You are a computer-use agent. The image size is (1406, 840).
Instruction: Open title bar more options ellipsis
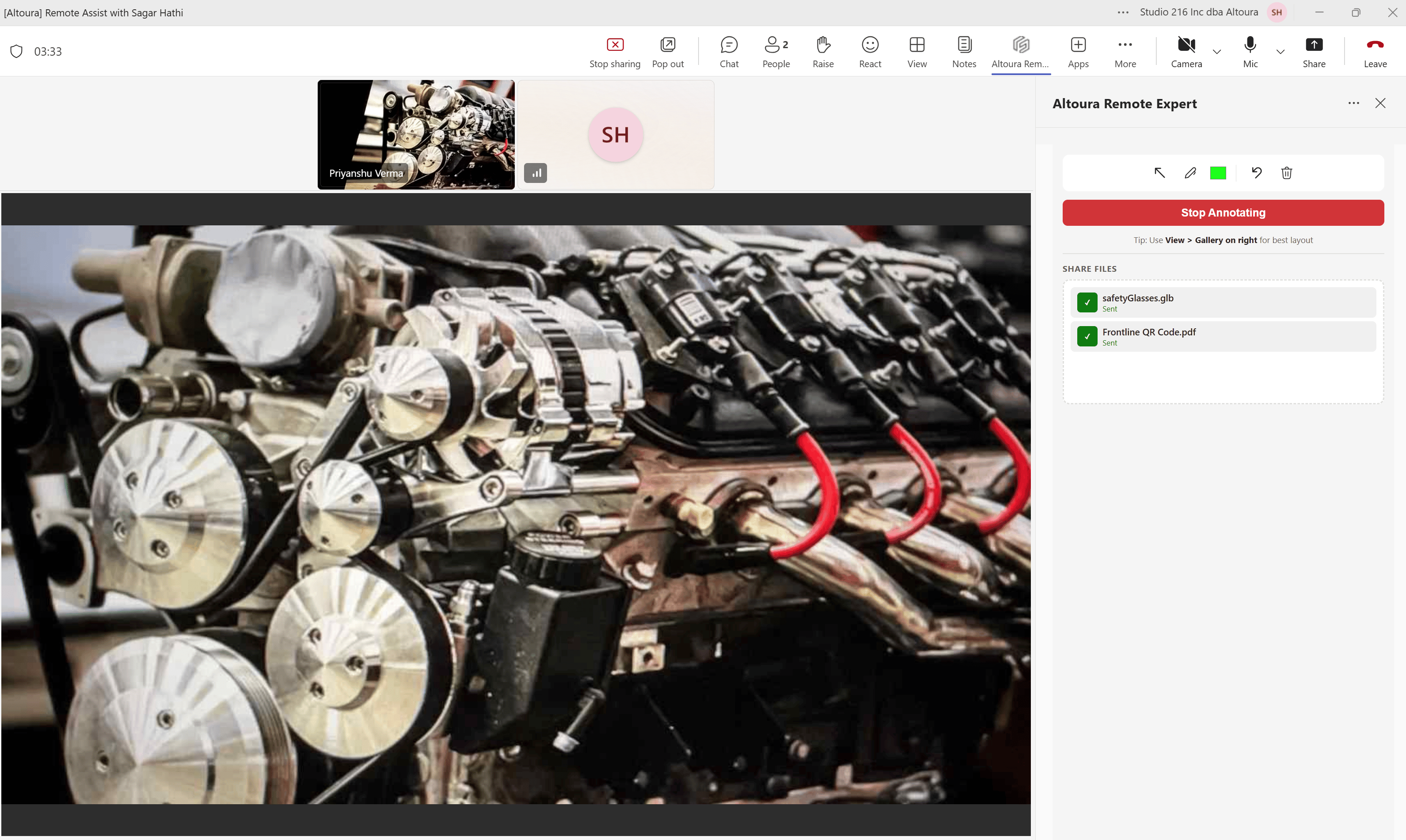point(1123,12)
